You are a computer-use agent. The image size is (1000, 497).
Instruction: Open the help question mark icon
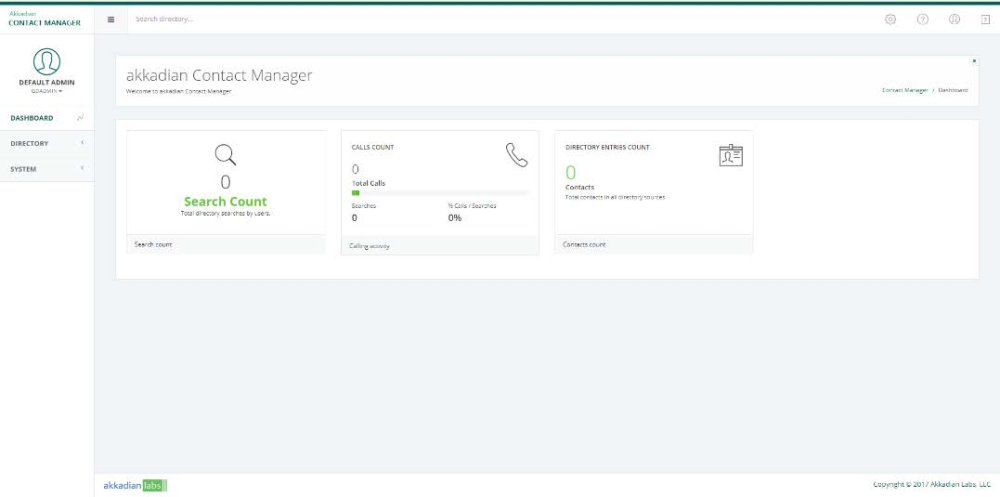click(x=922, y=19)
